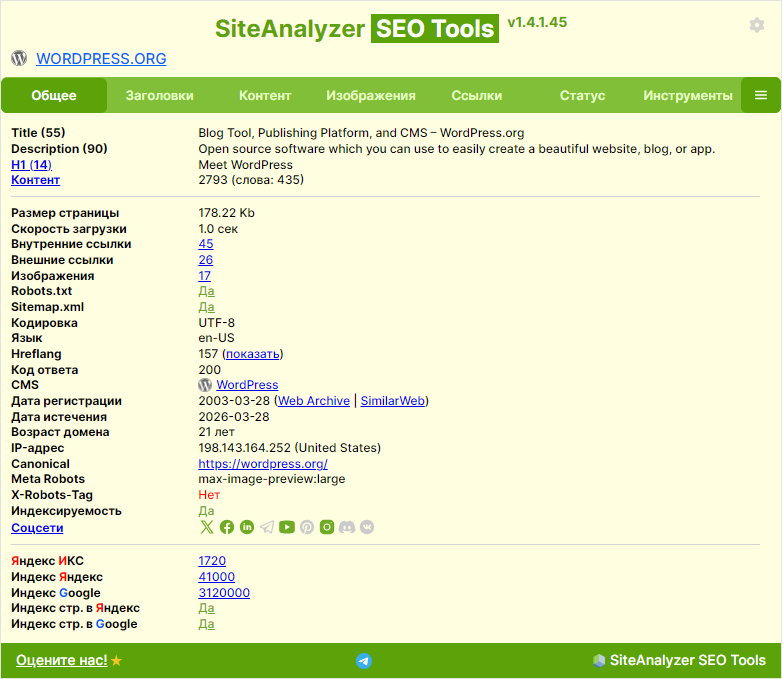
Task: Click the star icon next to Оцените нас
Action: coord(116,661)
